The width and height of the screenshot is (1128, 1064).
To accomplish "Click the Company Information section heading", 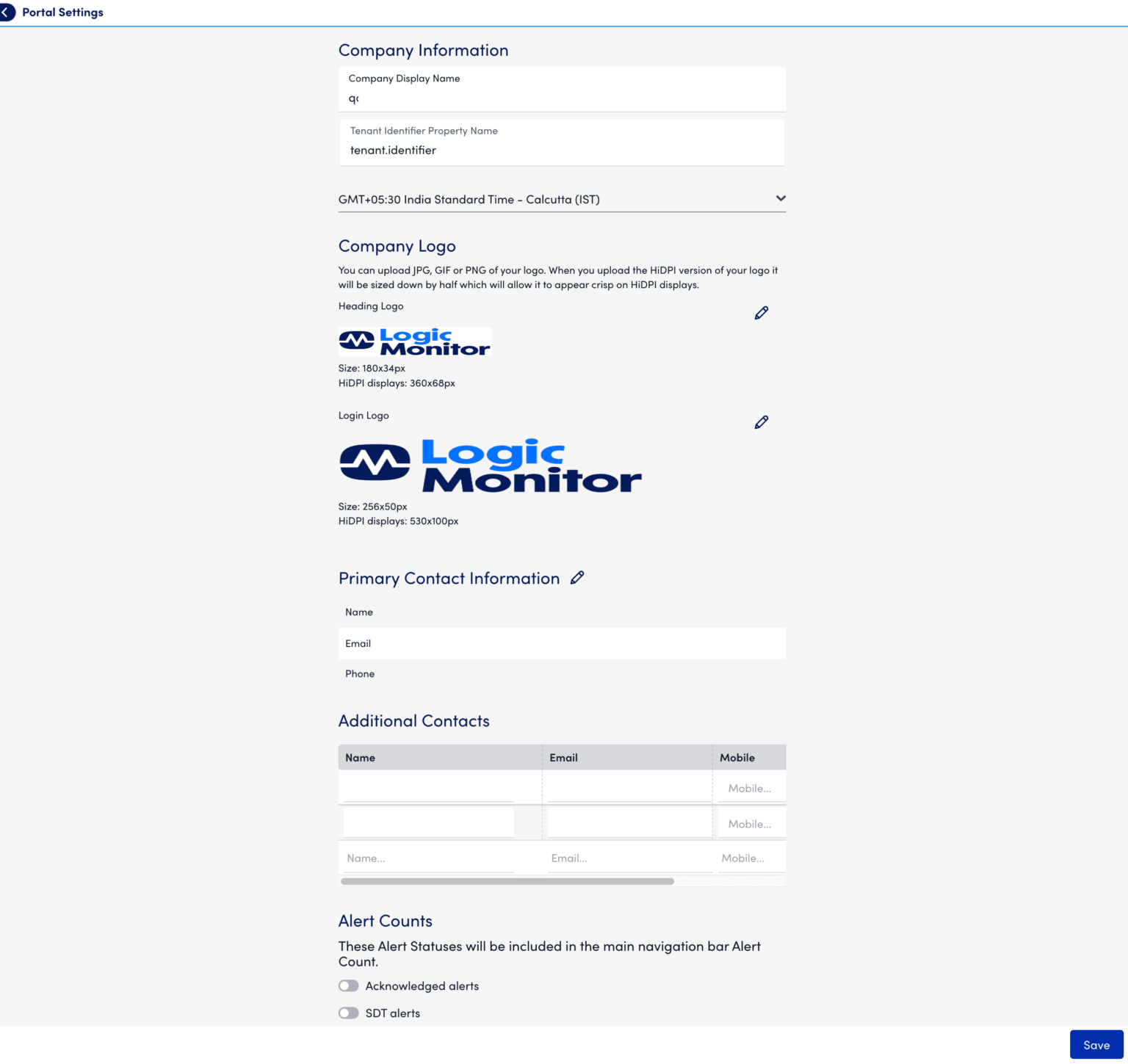I will [x=423, y=50].
